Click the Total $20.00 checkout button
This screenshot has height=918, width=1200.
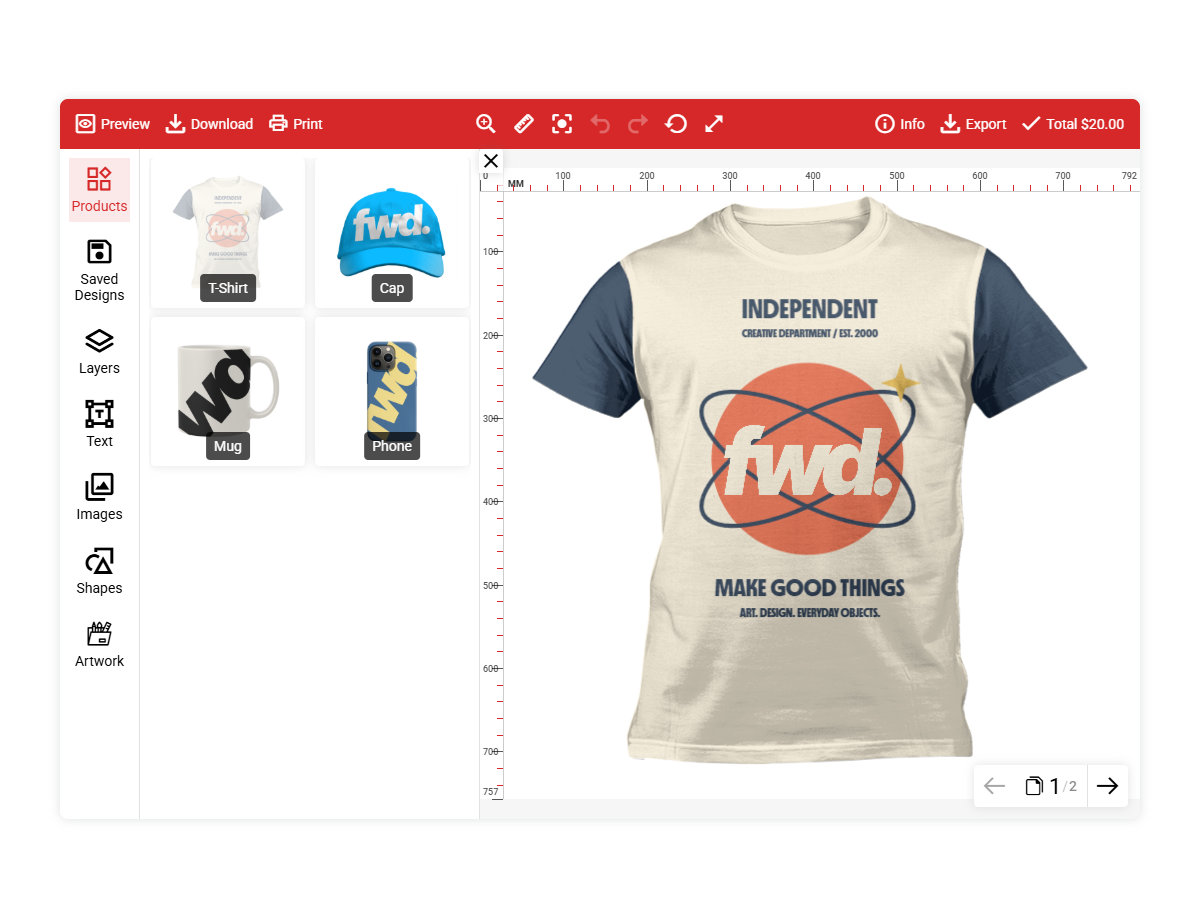click(x=1072, y=124)
